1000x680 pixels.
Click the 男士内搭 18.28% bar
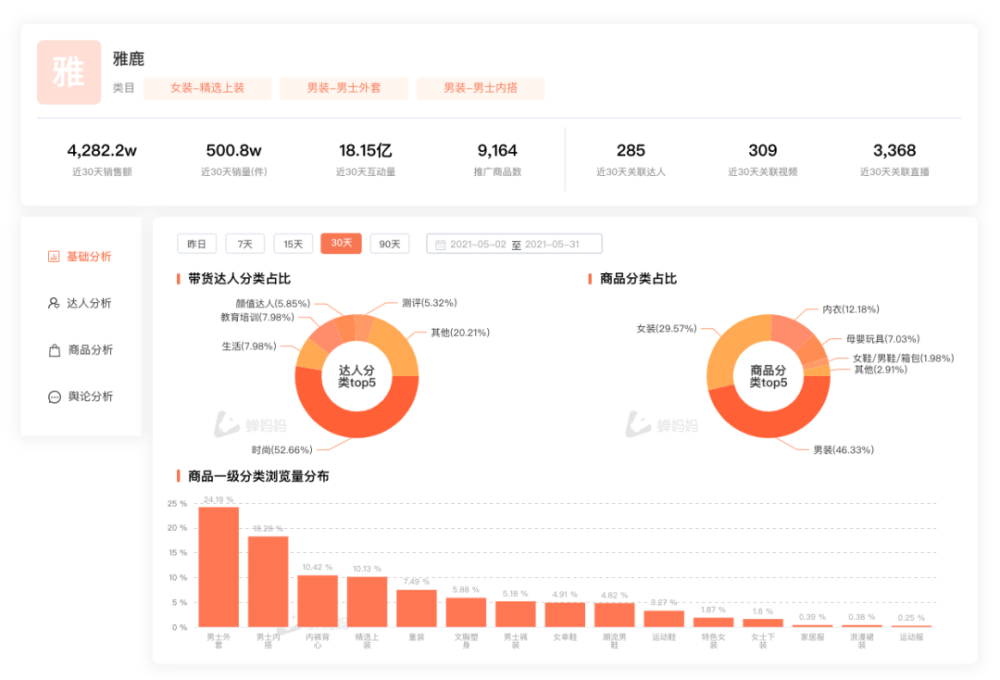pos(268,581)
